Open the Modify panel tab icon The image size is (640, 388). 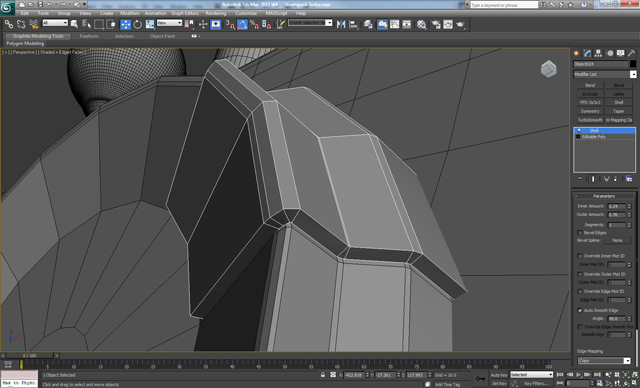pyautogui.click(x=587, y=53)
